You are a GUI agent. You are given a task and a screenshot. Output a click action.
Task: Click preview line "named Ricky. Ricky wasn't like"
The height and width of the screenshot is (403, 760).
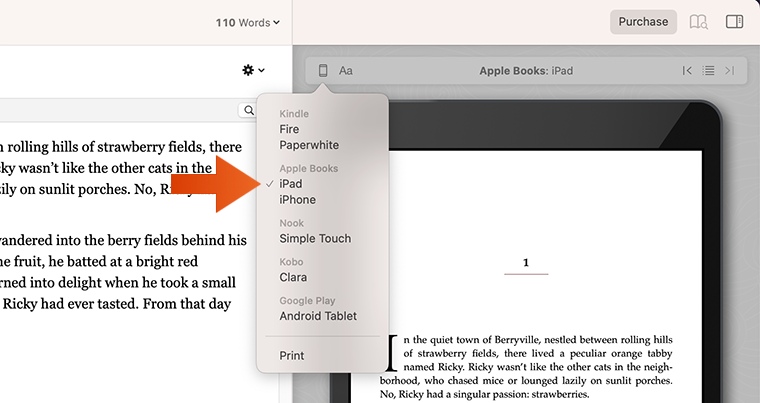[x=538, y=367]
